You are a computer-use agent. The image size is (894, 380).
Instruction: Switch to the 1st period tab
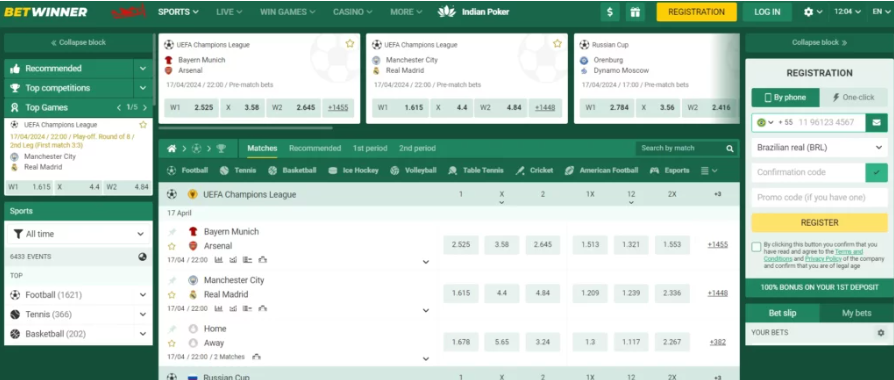[x=370, y=148]
